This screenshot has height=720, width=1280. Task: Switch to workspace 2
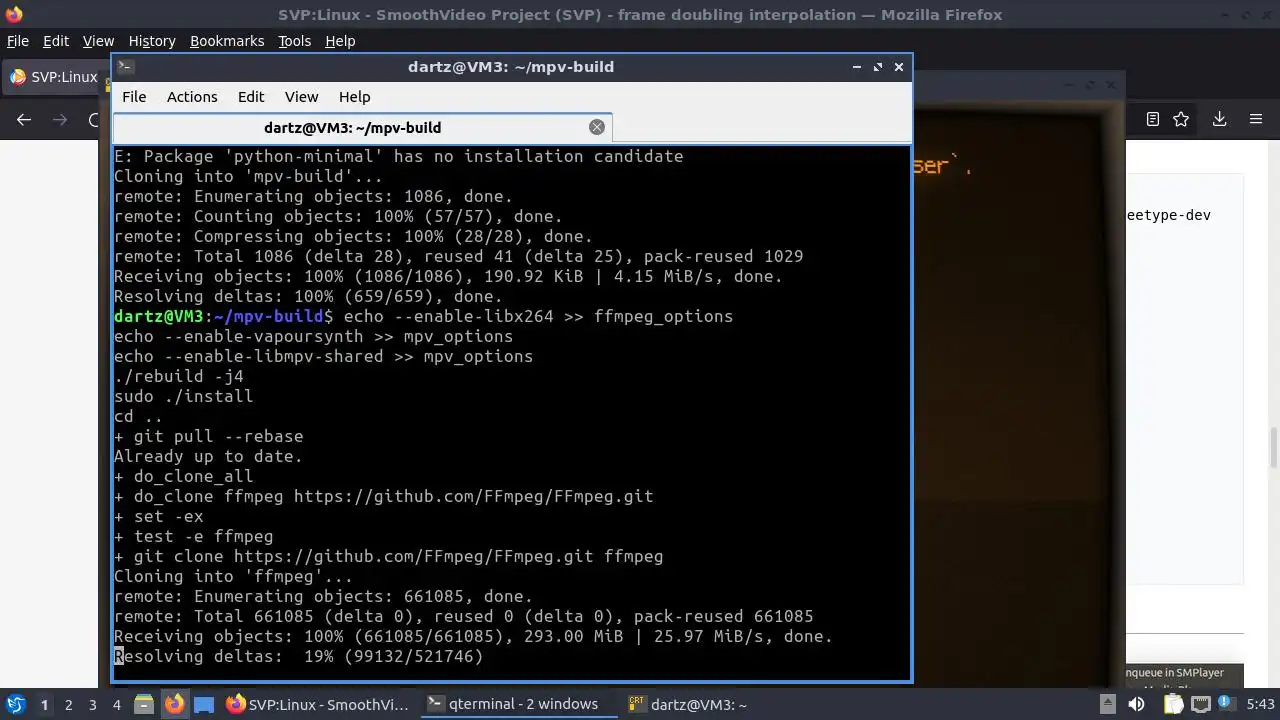69,705
